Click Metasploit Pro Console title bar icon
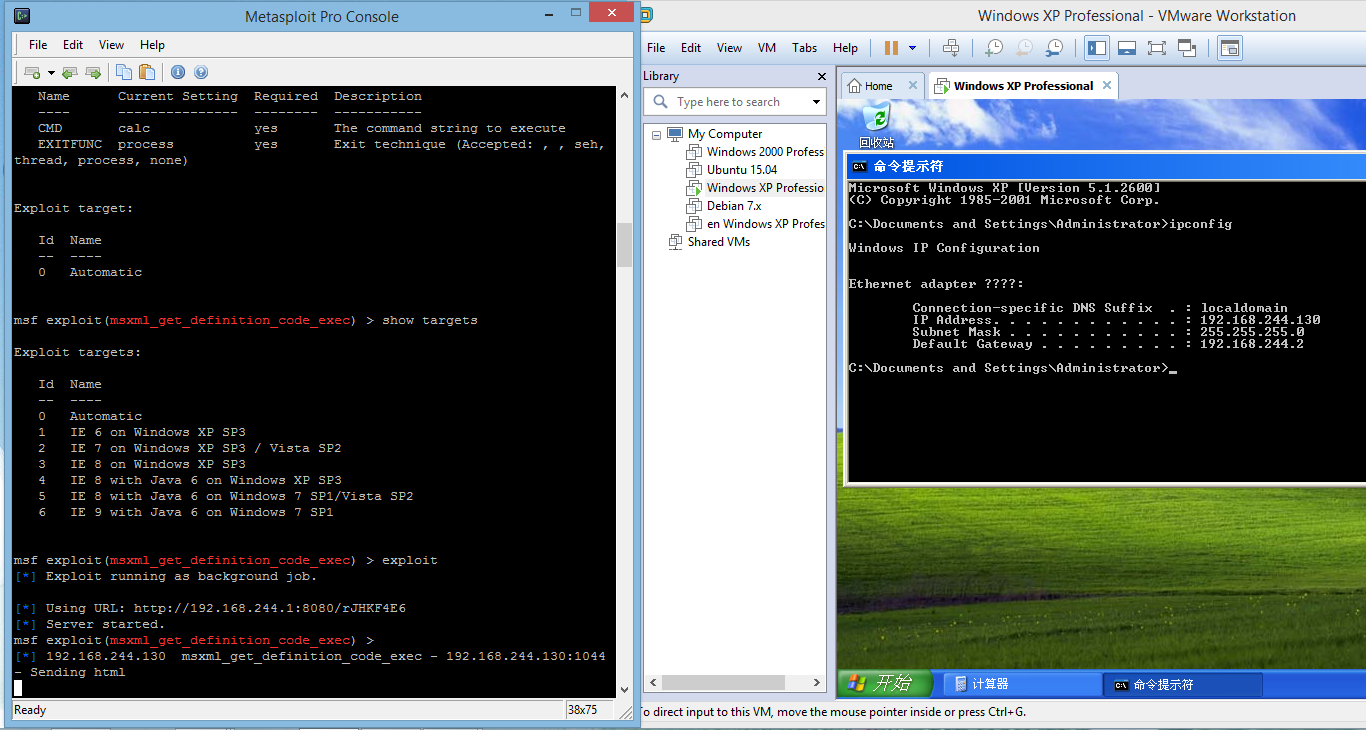This screenshot has width=1366, height=730. (x=22, y=16)
